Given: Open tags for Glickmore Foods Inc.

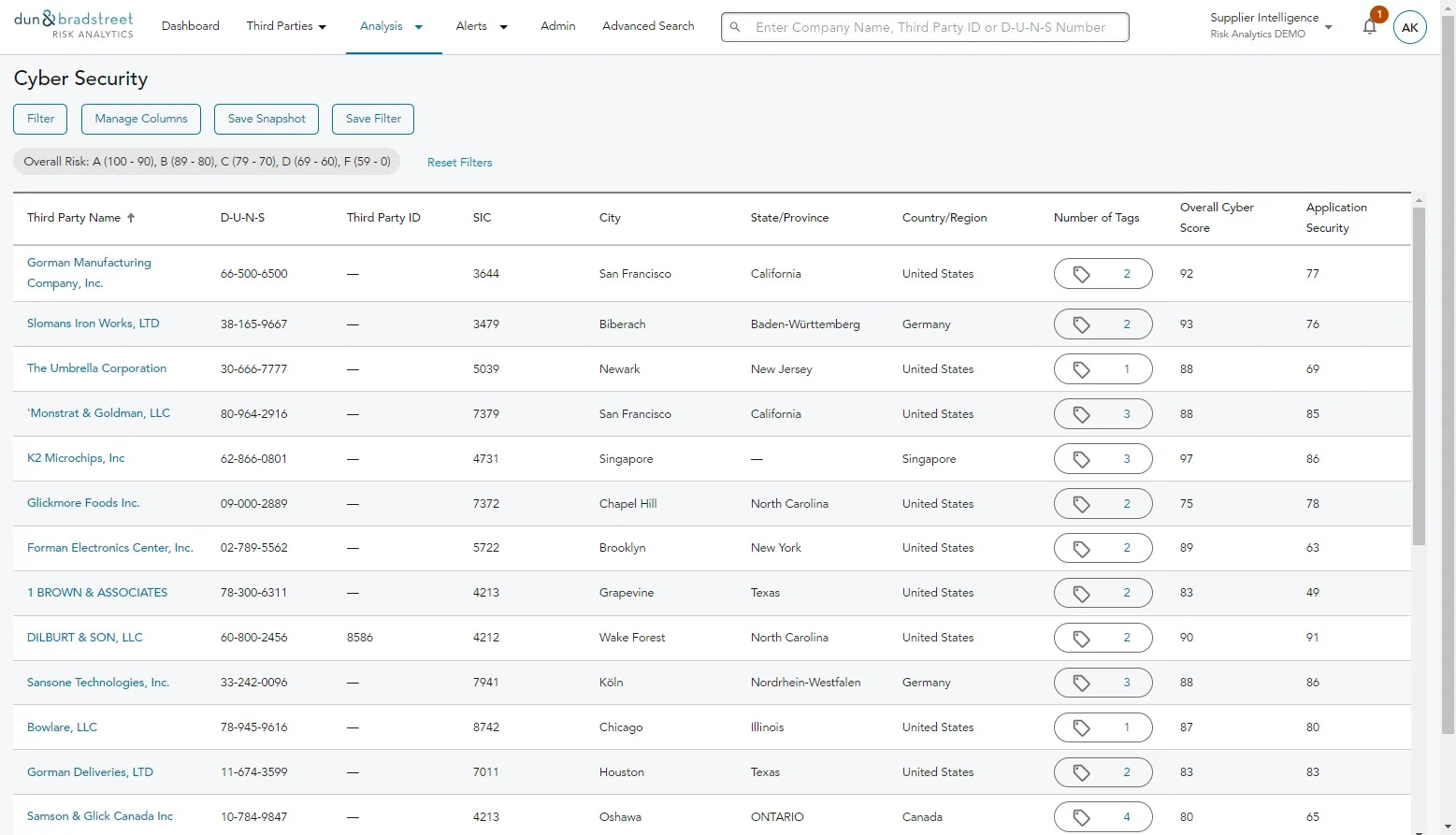Looking at the screenshot, I should [1103, 504].
